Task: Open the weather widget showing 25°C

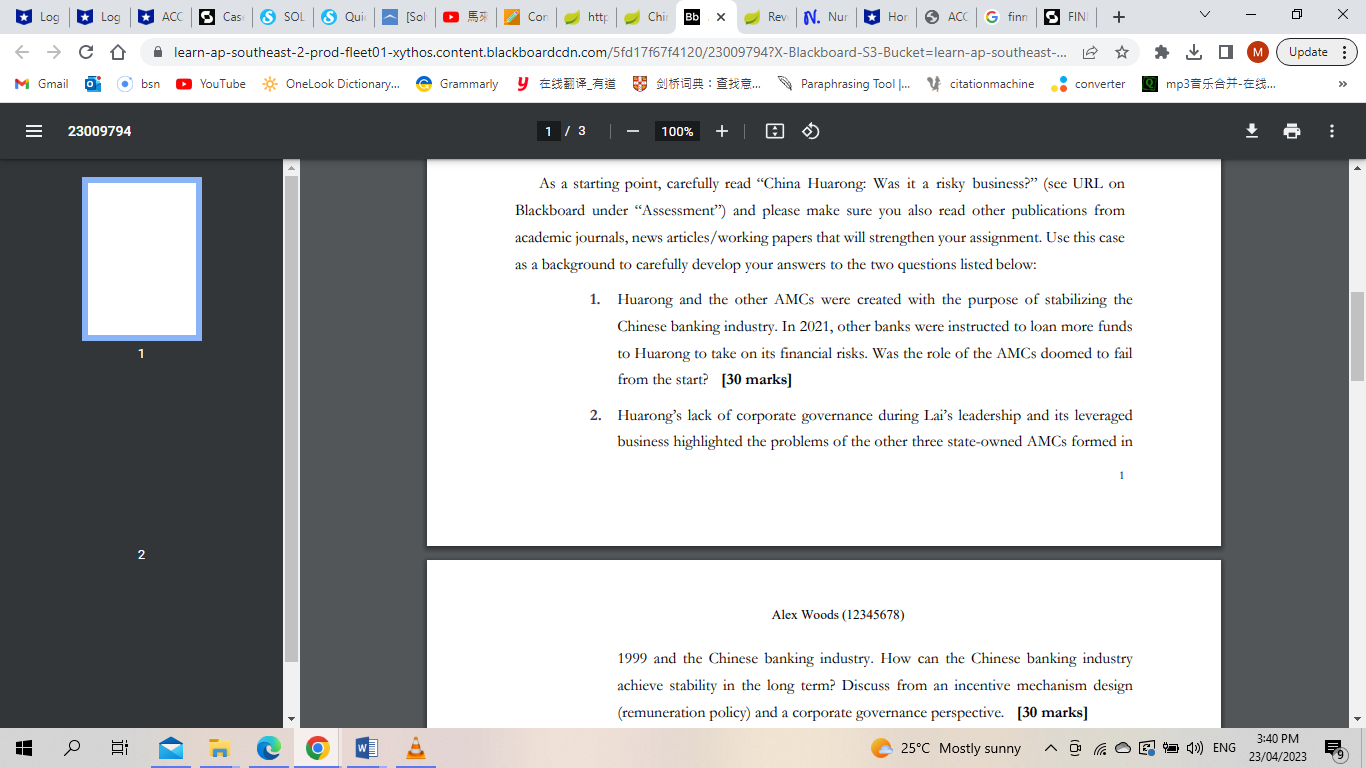Action: click(x=946, y=748)
